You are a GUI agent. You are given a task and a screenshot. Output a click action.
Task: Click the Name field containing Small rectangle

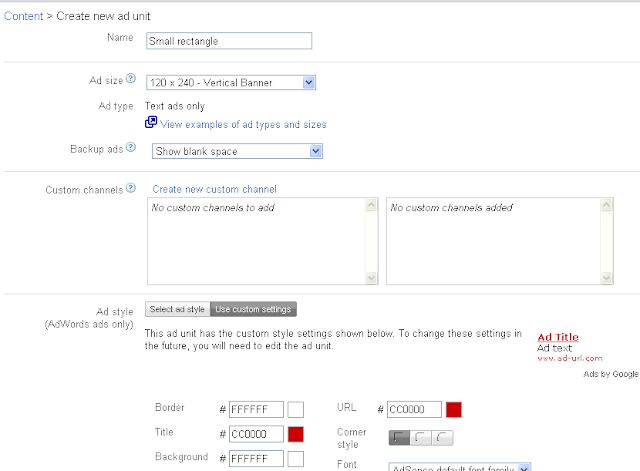coord(229,41)
